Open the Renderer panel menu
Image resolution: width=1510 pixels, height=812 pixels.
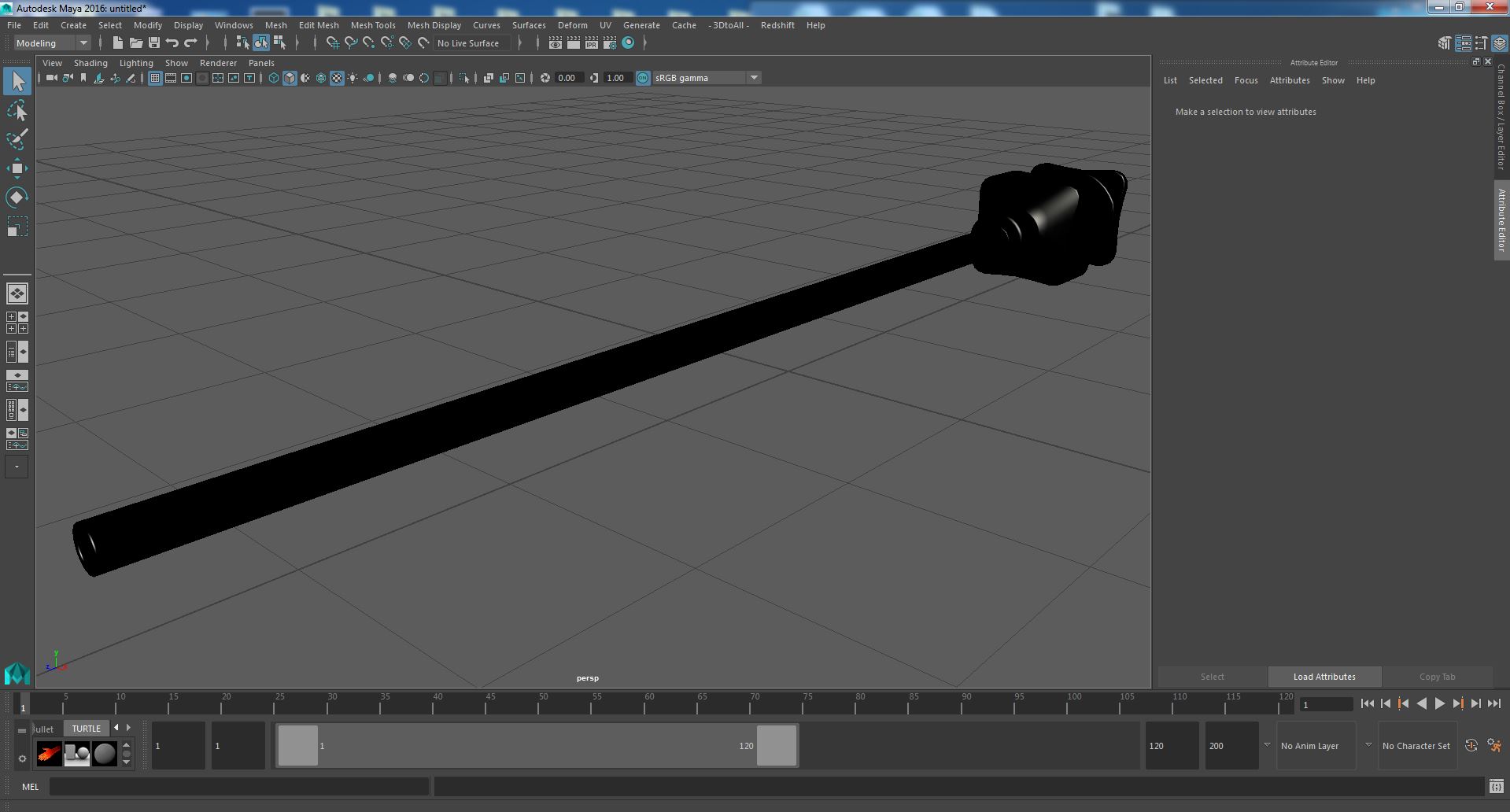[218, 63]
